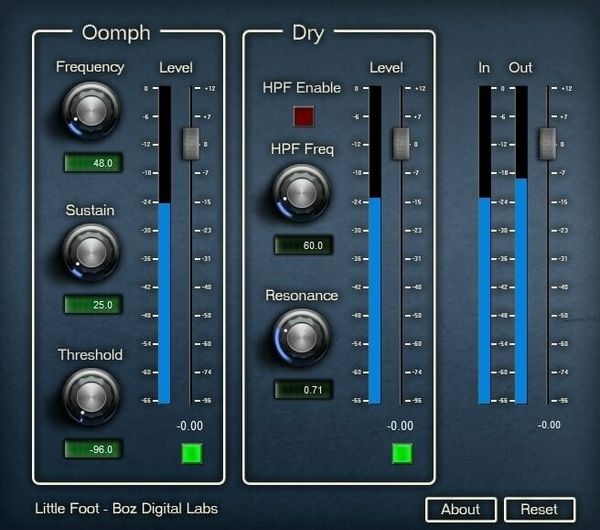Open the About dialog
This screenshot has height=530, width=600.
point(460,509)
